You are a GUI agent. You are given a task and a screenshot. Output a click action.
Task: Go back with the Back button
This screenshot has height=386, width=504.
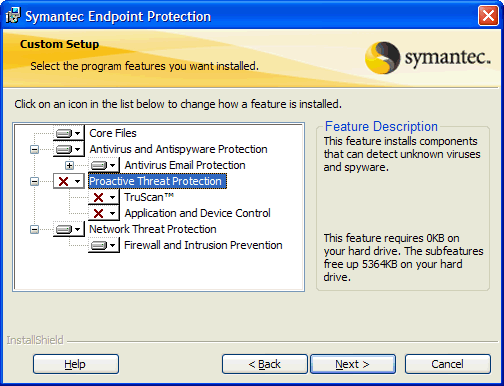pos(265,364)
